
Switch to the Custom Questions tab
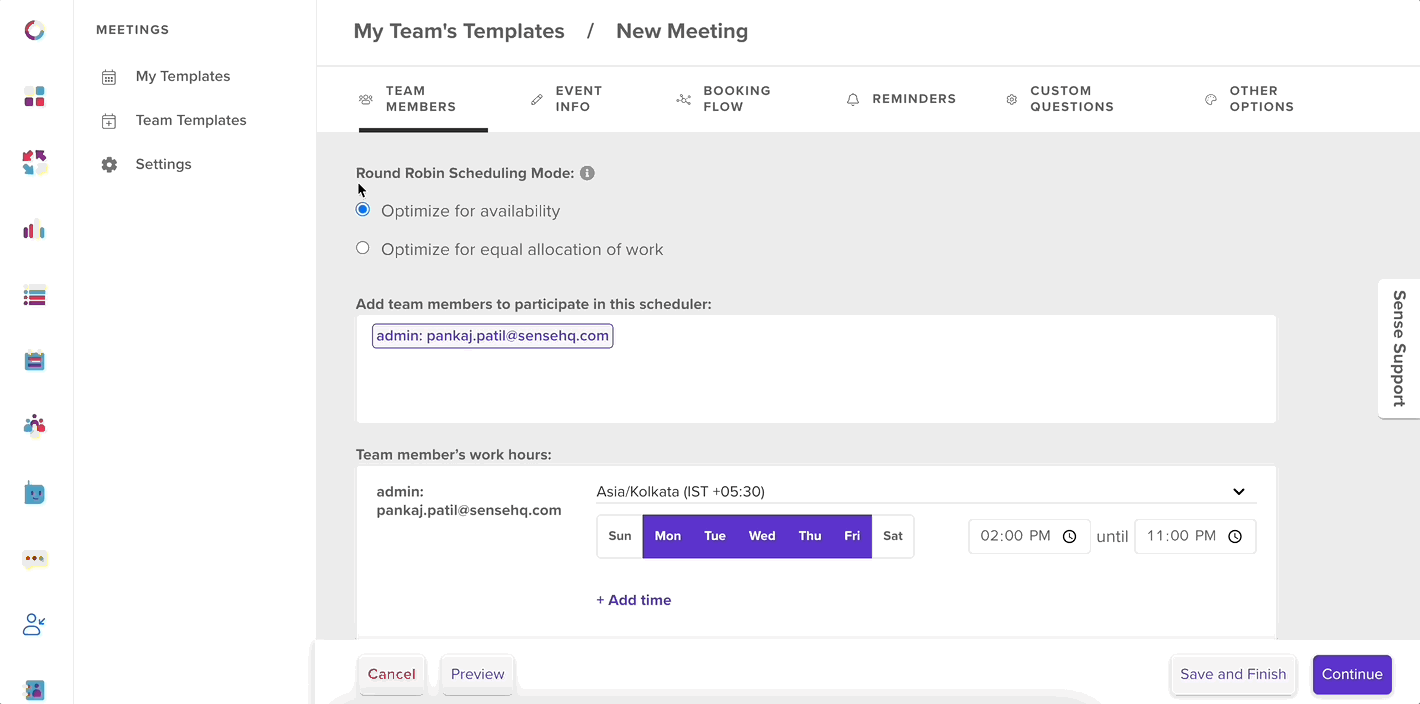point(1060,99)
